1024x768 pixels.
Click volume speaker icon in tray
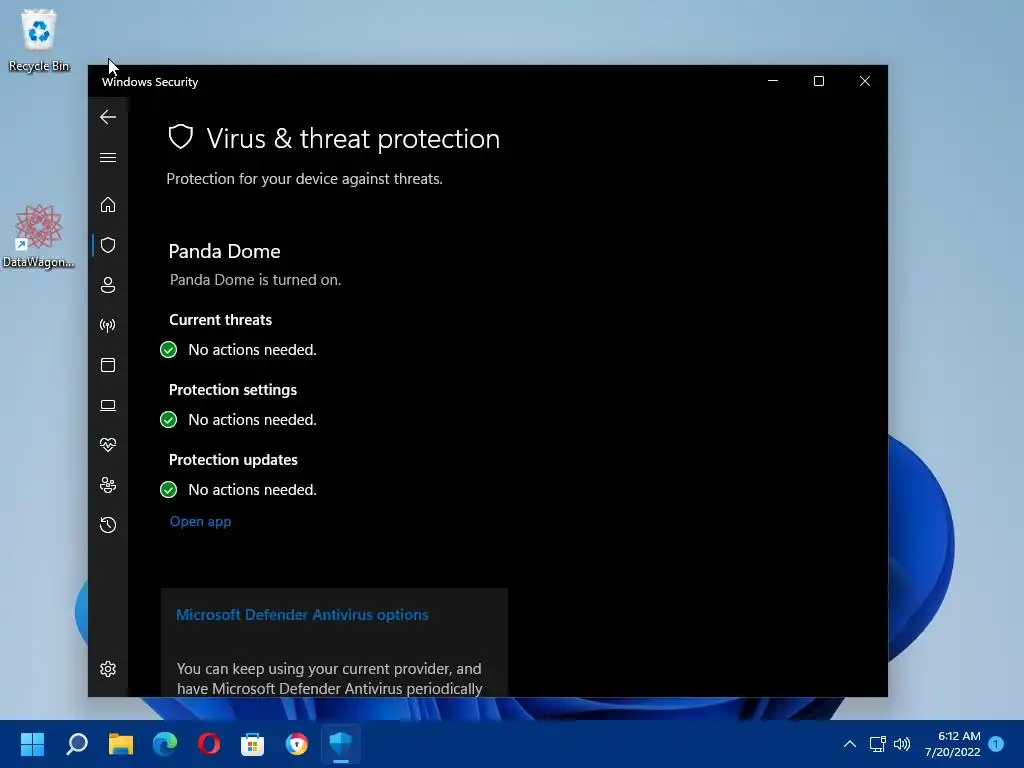902,744
